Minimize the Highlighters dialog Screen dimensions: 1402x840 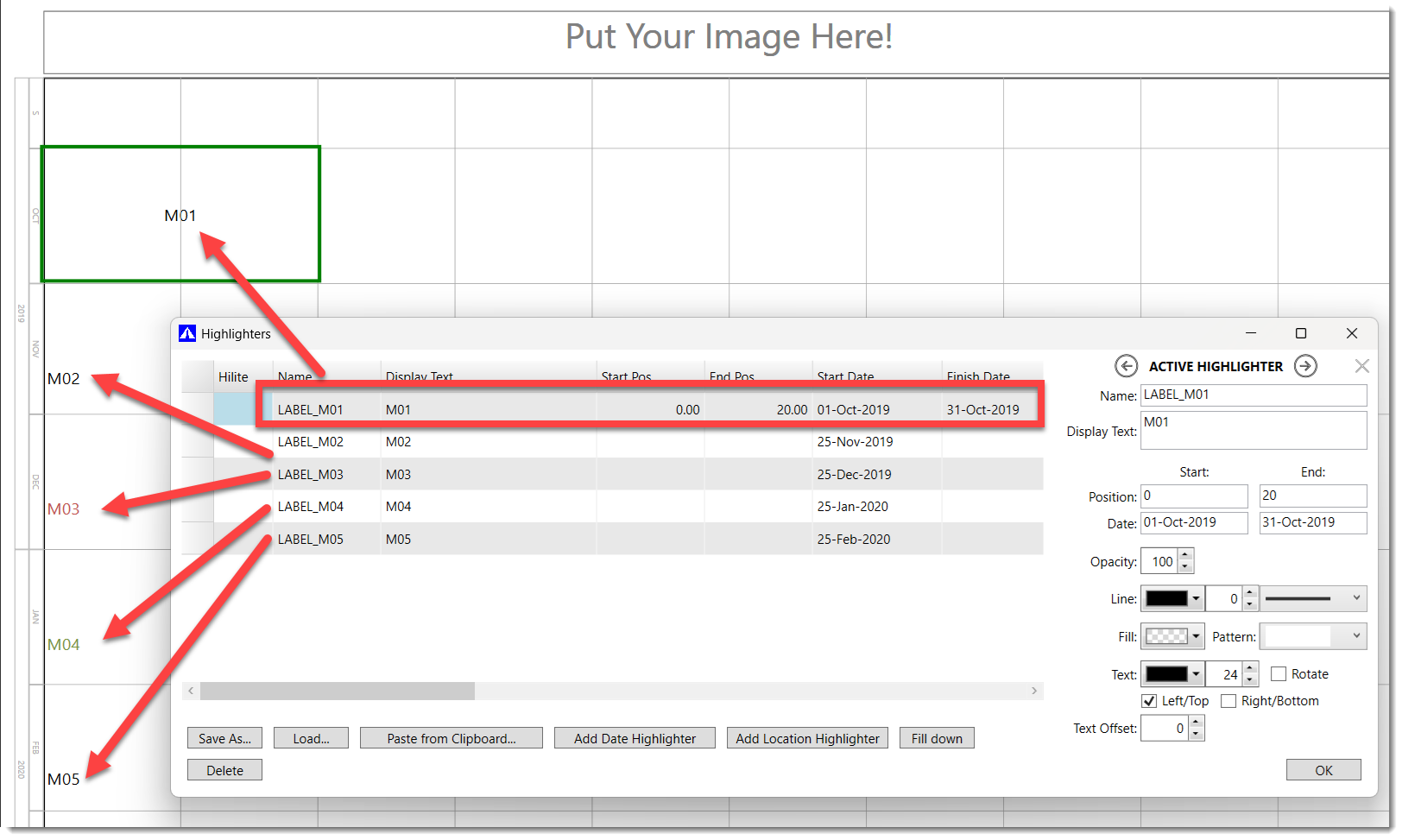1250,333
